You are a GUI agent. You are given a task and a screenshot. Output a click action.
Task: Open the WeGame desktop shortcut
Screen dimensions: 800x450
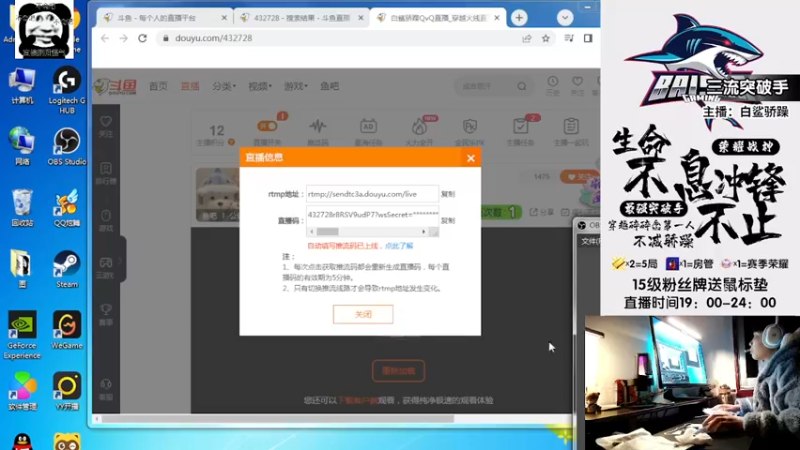(x=67, y=330)
